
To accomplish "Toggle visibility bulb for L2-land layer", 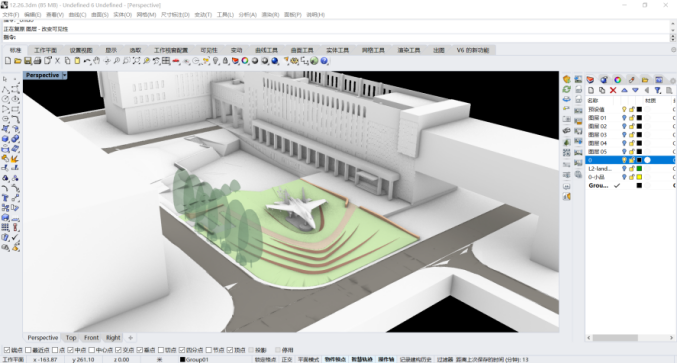I will point(624,168).
